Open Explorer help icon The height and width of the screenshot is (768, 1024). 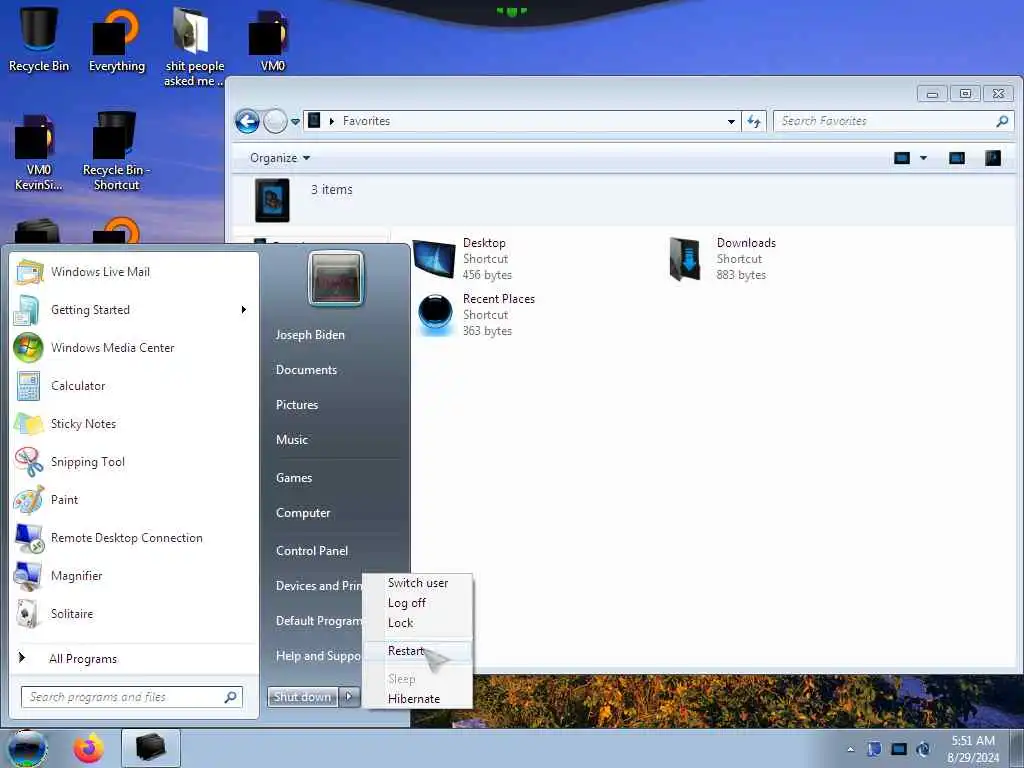tap(993, 158)
